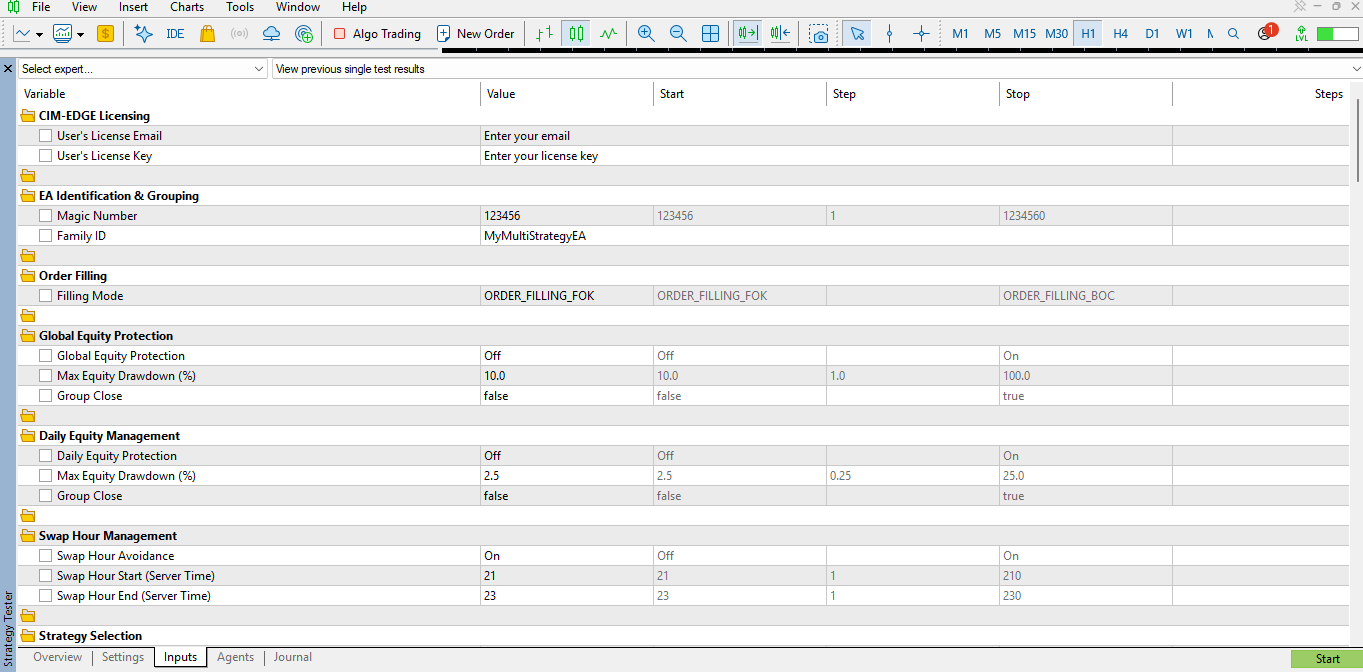This screenshot has width=1363, height=672.
Task: Select D1 timeframe
Action: pos(1152,33)
